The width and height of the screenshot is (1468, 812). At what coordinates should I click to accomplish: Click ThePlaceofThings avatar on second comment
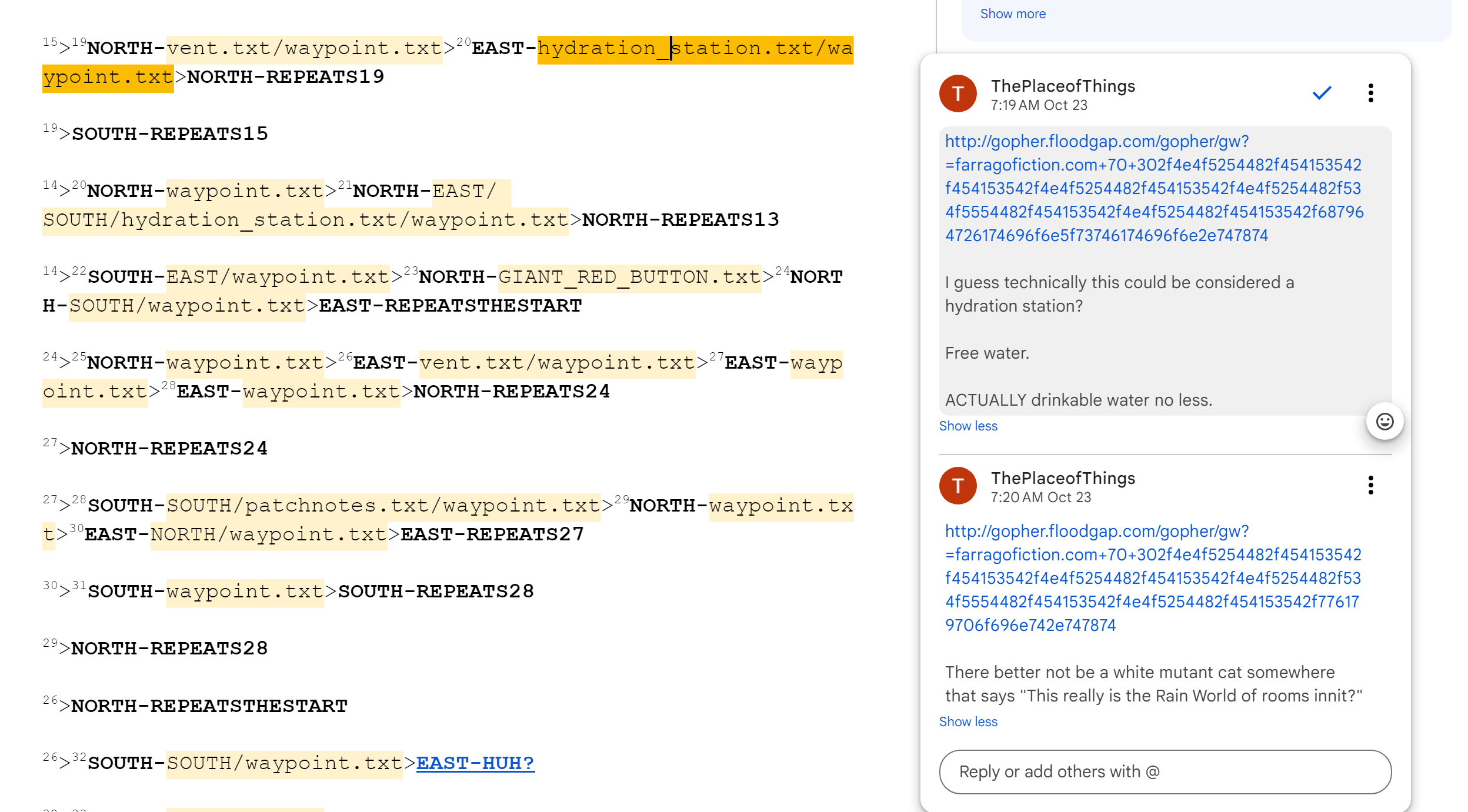coord(957,486)
